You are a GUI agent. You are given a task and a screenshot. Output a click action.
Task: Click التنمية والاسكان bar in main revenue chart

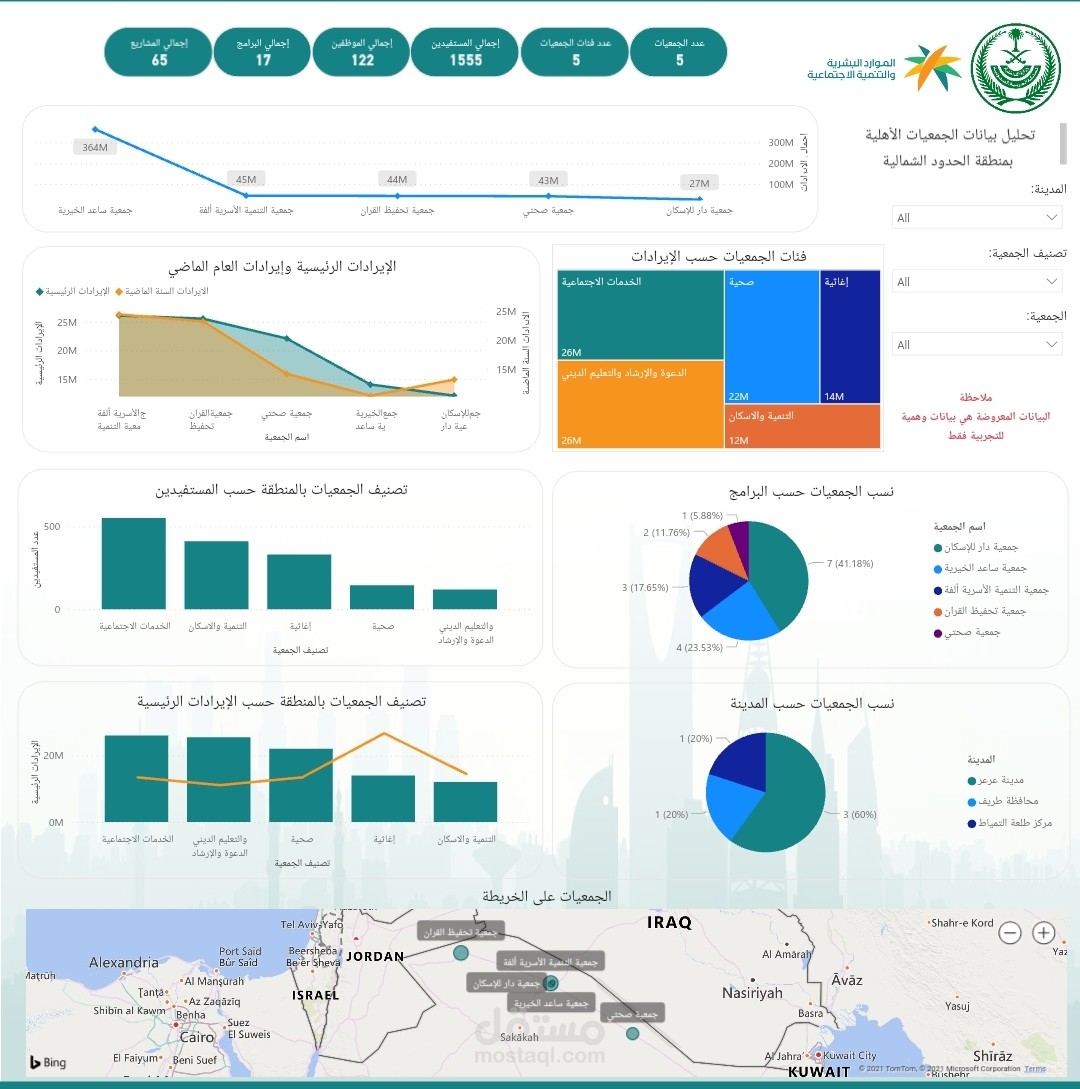tap(465, 802)
